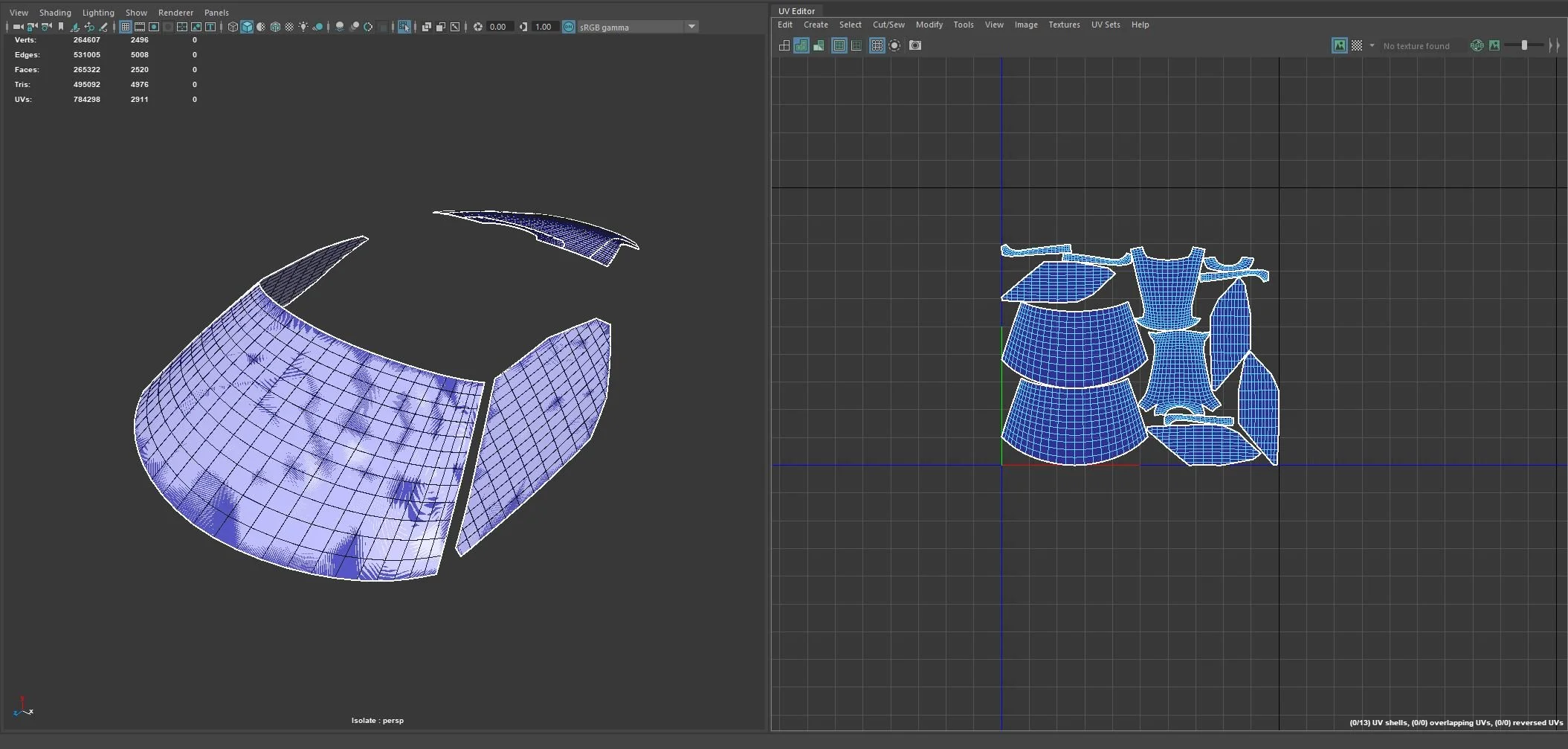Click the isolate select icon
The image size is (1568, 749).
pyautogui.click(x=404, y=27)
